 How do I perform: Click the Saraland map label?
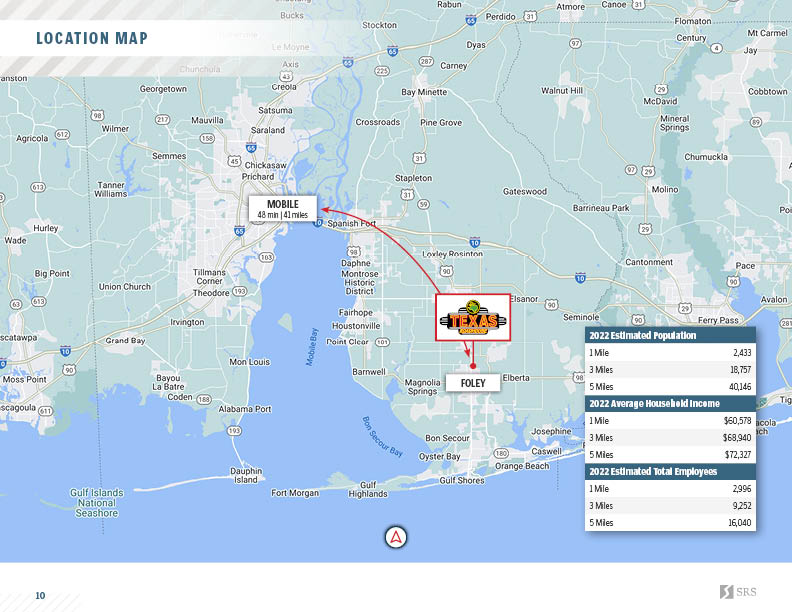click(x=268, y=130)
